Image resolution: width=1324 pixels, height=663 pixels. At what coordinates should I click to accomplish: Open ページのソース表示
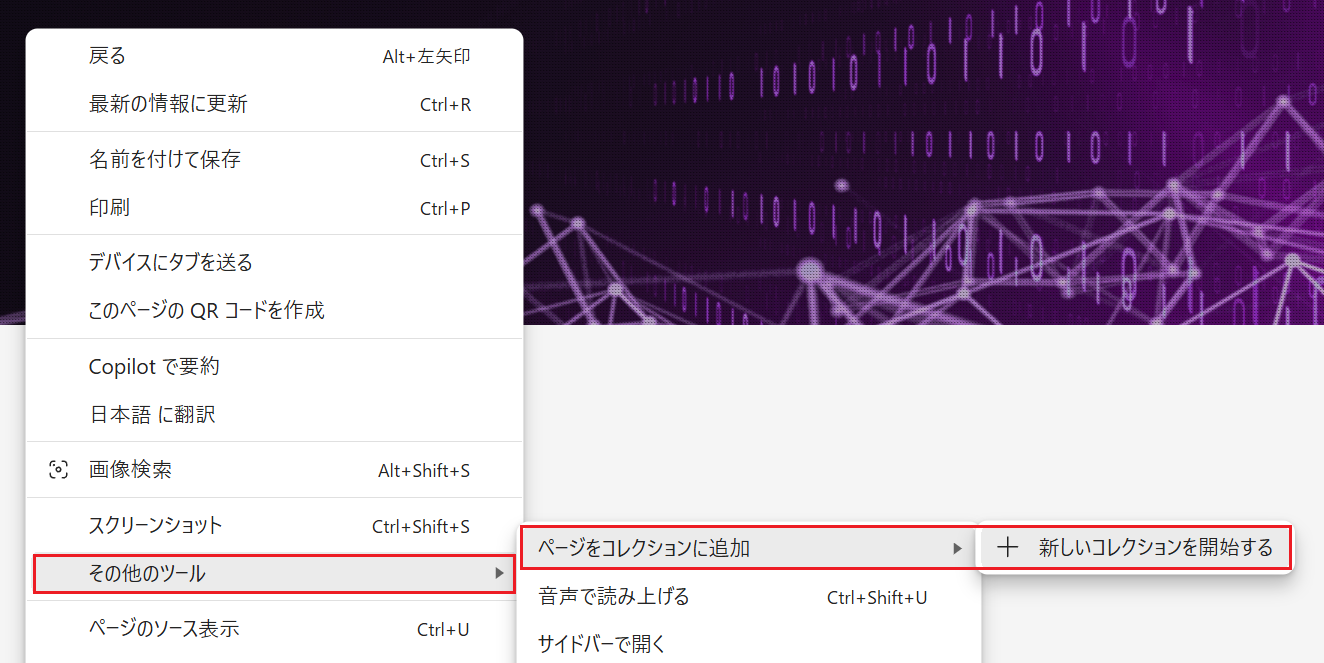[164, 629]
